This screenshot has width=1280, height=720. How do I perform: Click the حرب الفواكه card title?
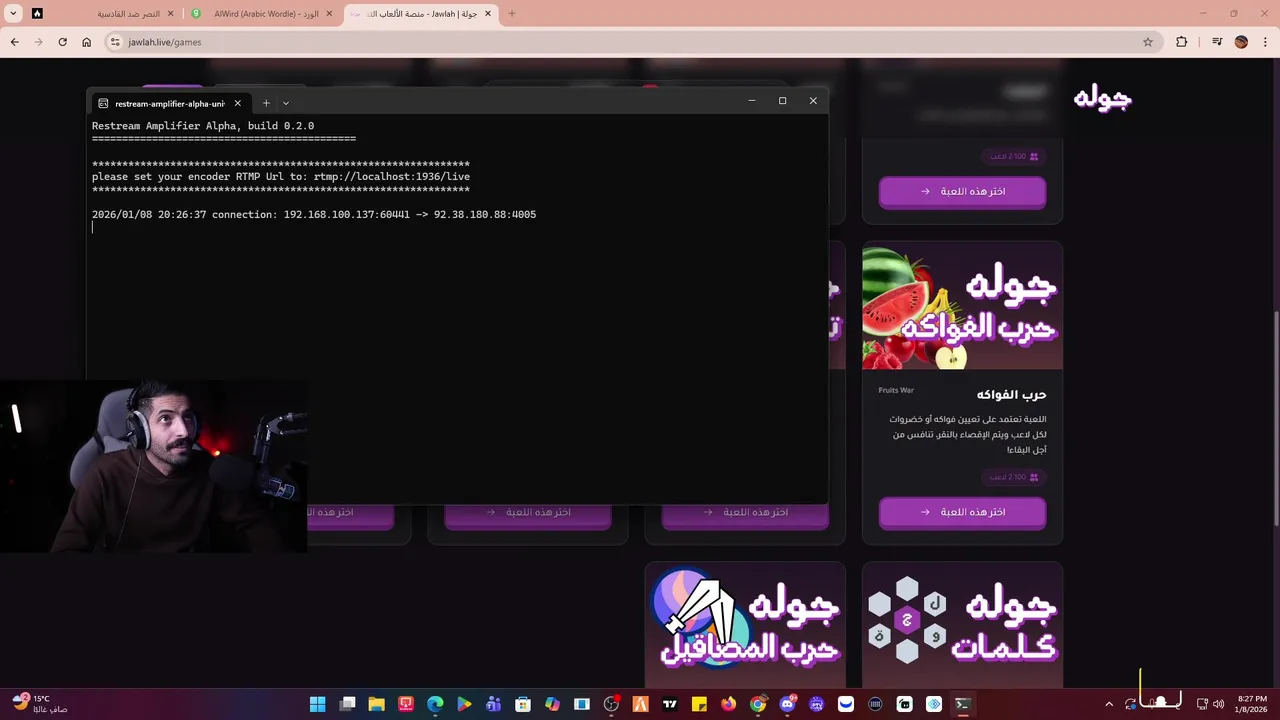[1011, 394]
